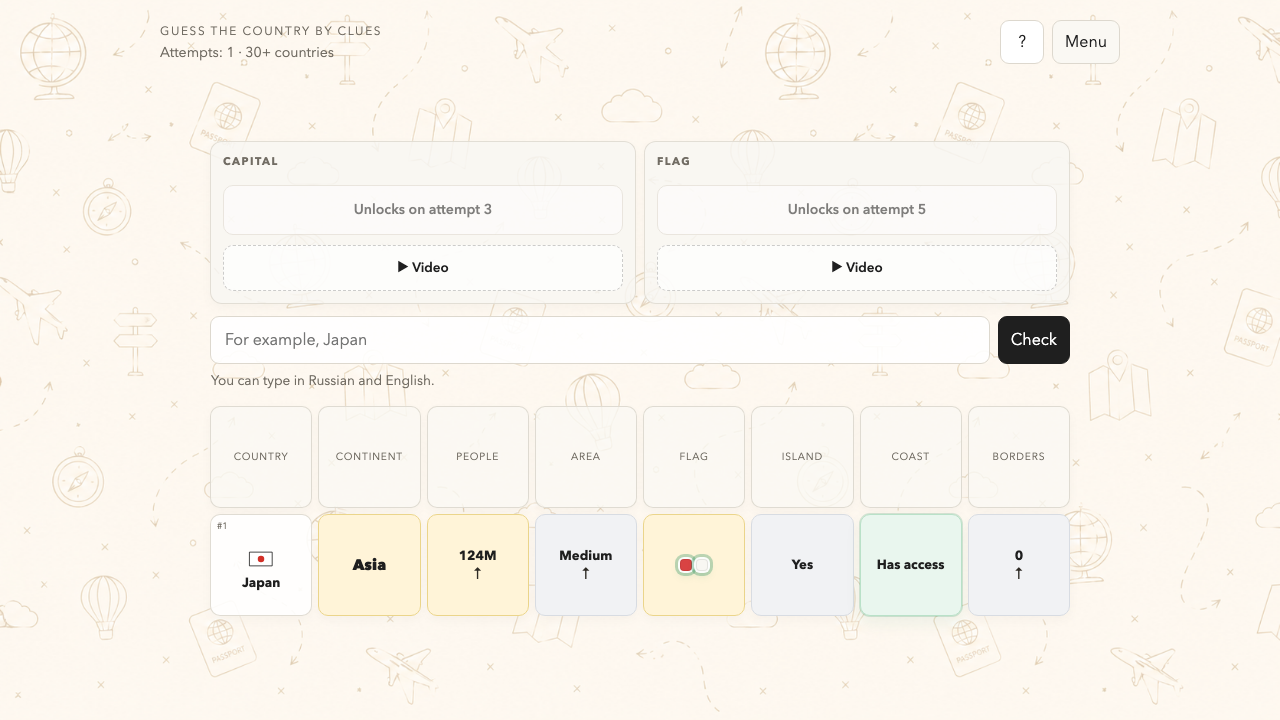
Task: Select the PEOPLE column header
Action: coord(478,457)
